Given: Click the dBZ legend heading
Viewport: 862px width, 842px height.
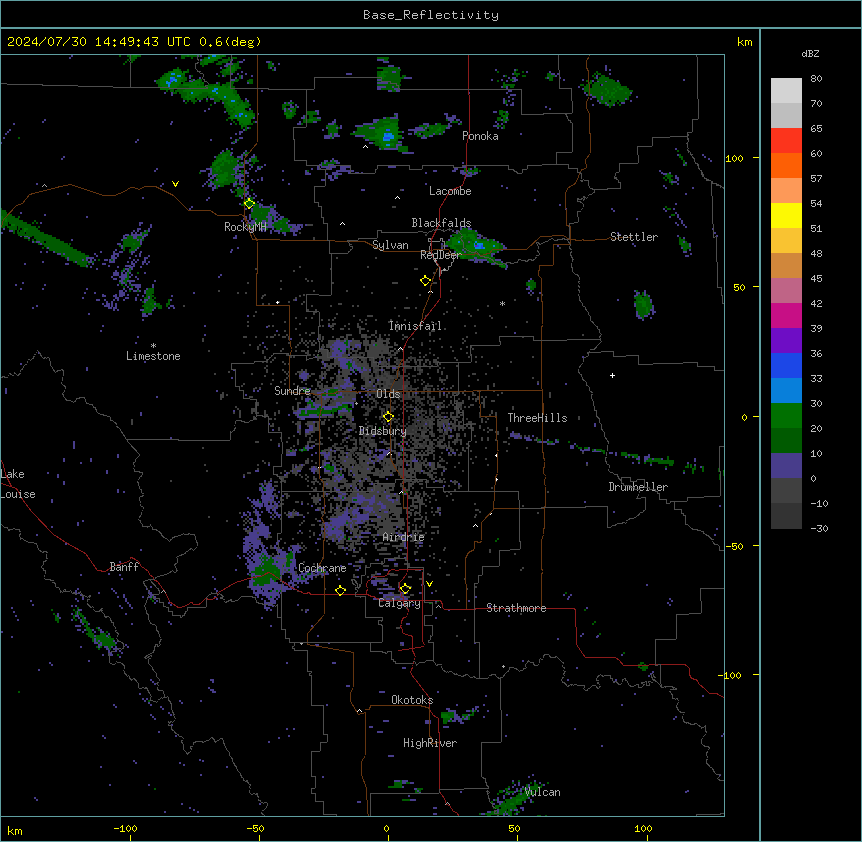Looking at the screenshot, I should pos(810,53).
